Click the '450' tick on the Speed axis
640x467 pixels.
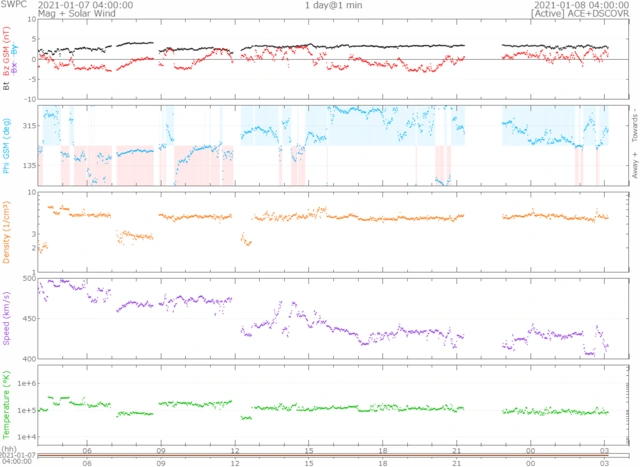click(29, 318)
